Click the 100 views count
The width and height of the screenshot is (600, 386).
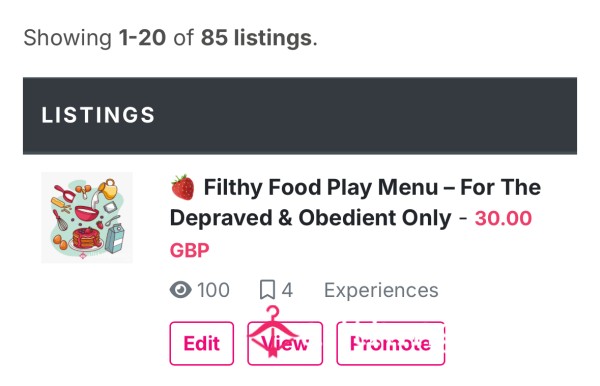(x=214, y=290)
